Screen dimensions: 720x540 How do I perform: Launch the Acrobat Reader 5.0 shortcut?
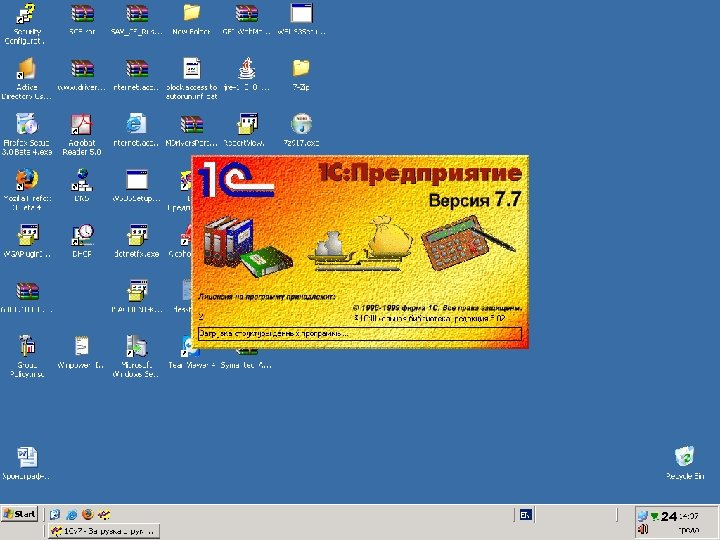coord(82,125)
